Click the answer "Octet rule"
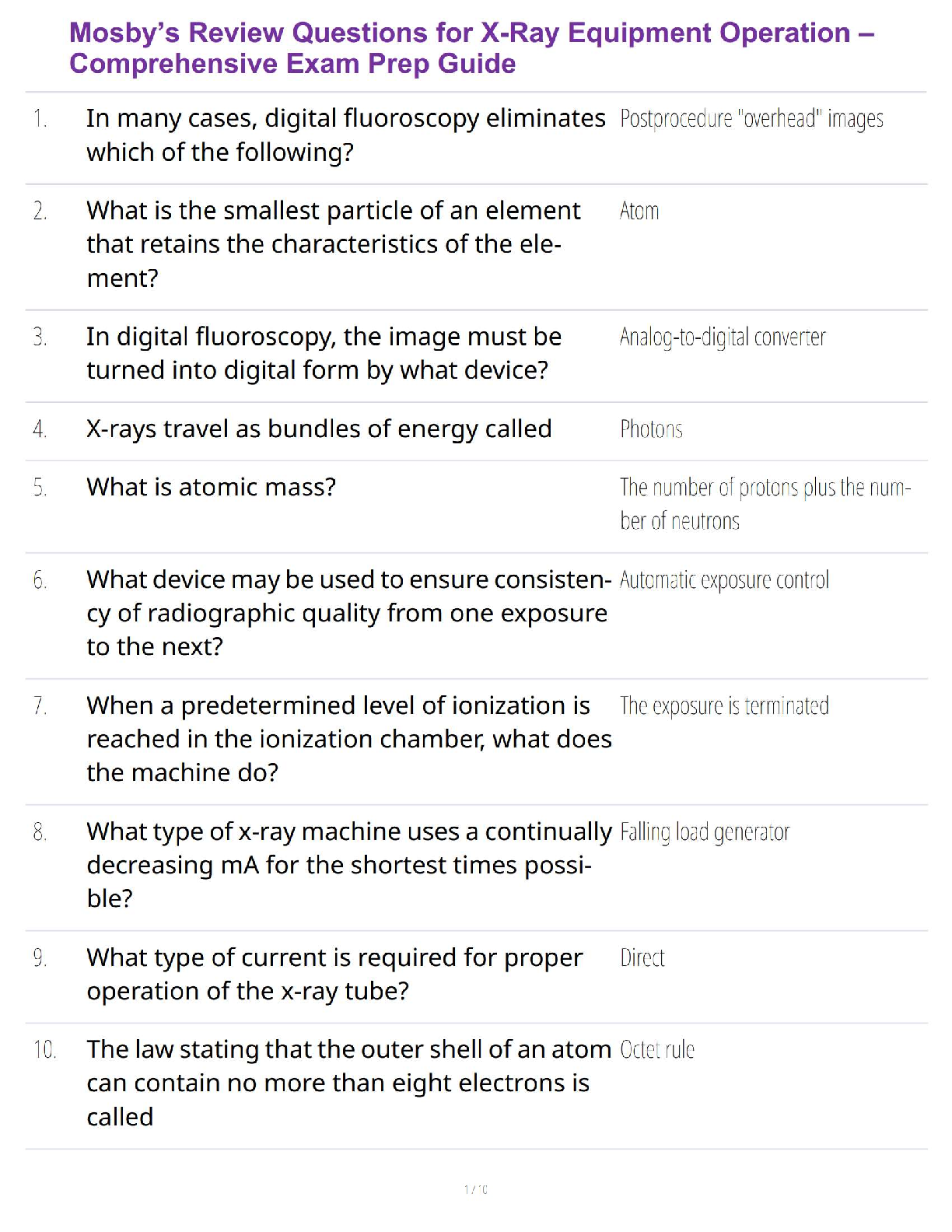 [657, 1050]
